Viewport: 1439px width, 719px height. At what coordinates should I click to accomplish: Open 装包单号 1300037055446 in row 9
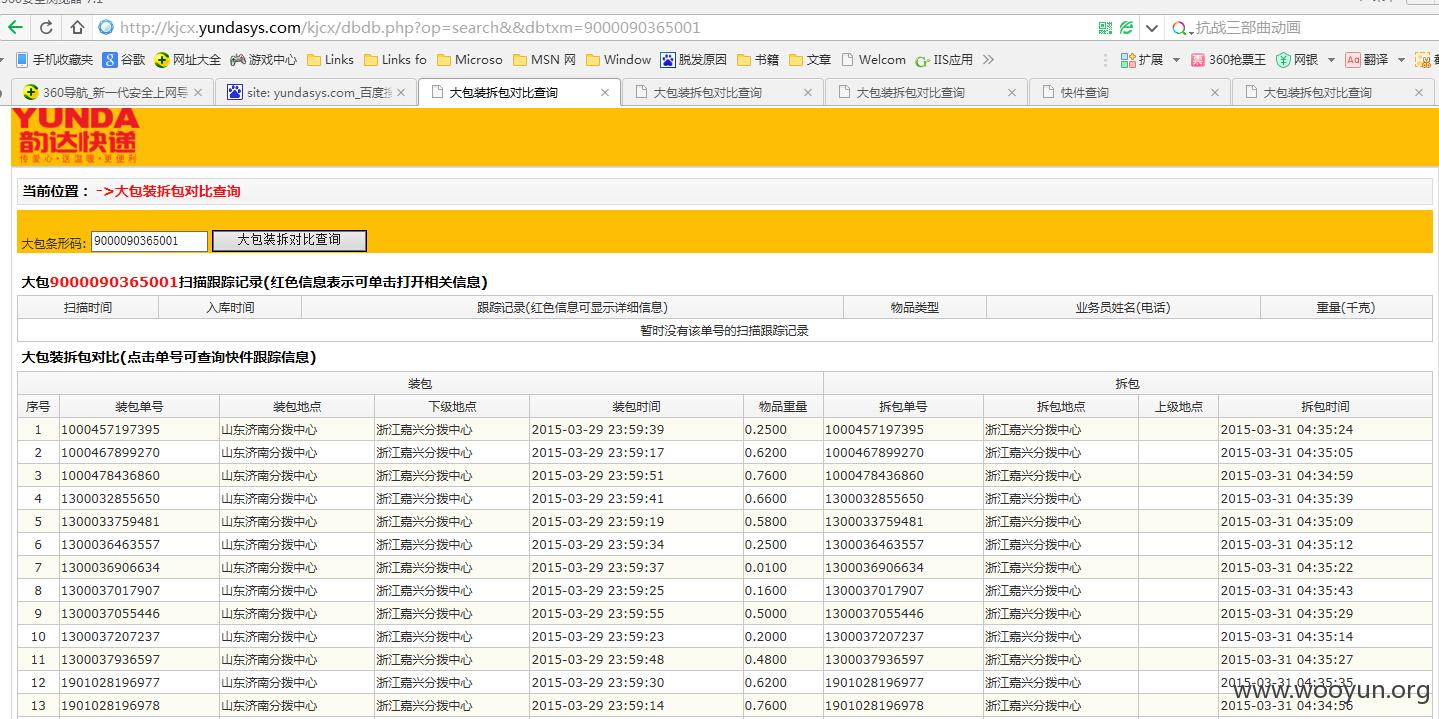pyautogui.click(x=110, y=614)
